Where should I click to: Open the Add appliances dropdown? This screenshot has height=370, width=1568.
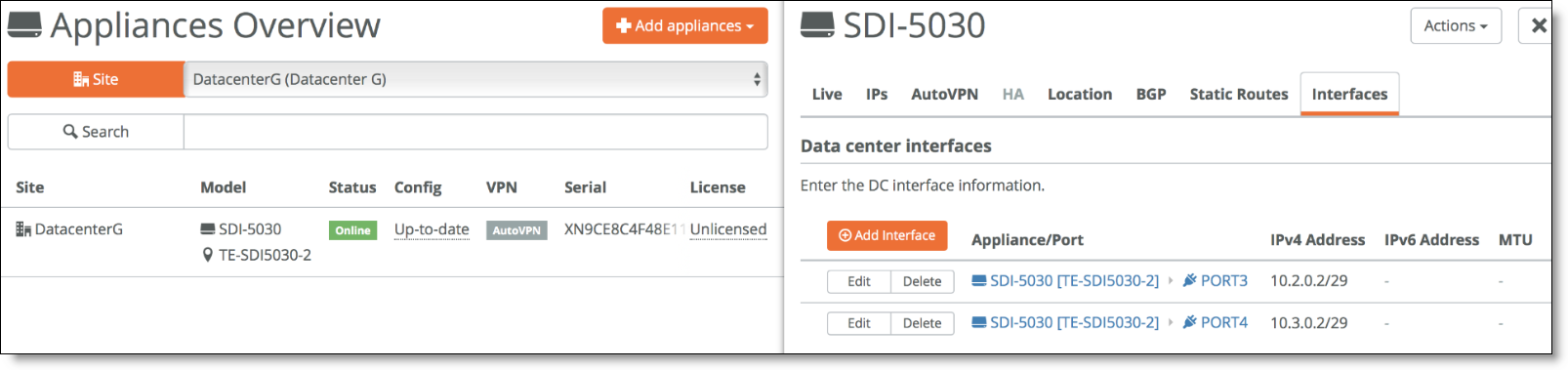(685, 25)
